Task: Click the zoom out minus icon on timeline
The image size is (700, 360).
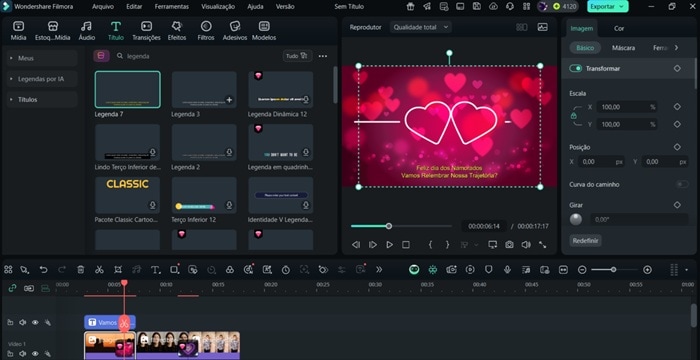Action: [582, 269]
